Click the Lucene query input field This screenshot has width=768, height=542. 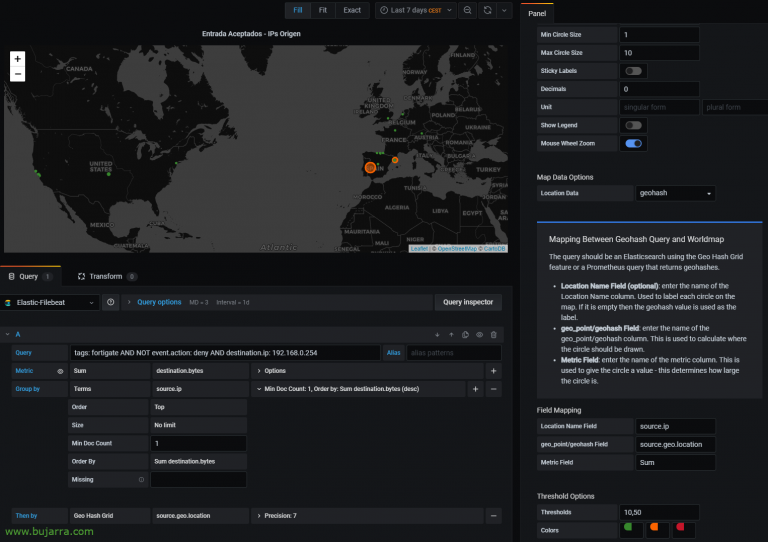point(225,353)
